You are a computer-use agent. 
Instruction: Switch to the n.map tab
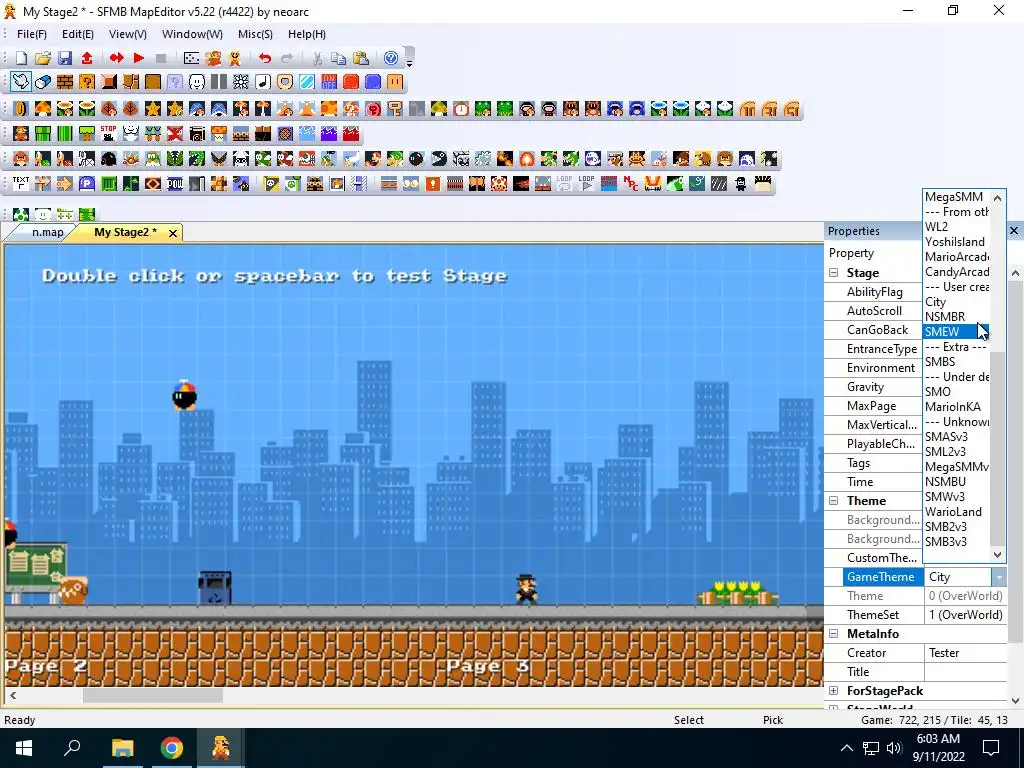[48, 232]
